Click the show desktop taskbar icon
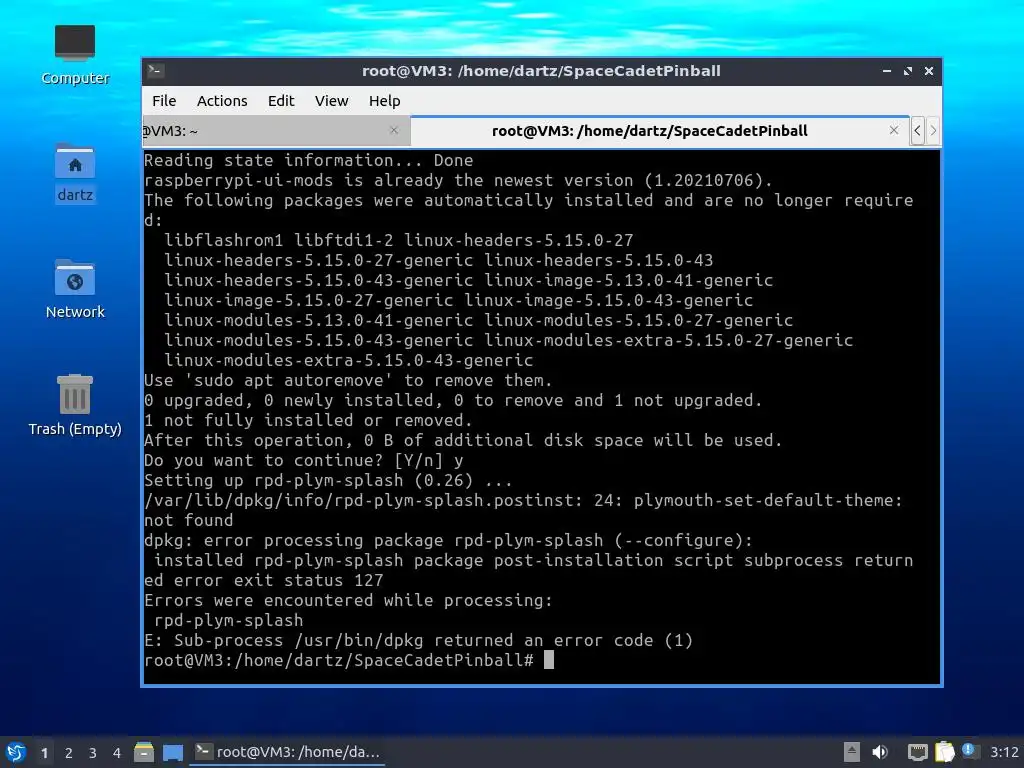Image resolution: width=1024 pixels, height=768 pixels. pos(172,752)
